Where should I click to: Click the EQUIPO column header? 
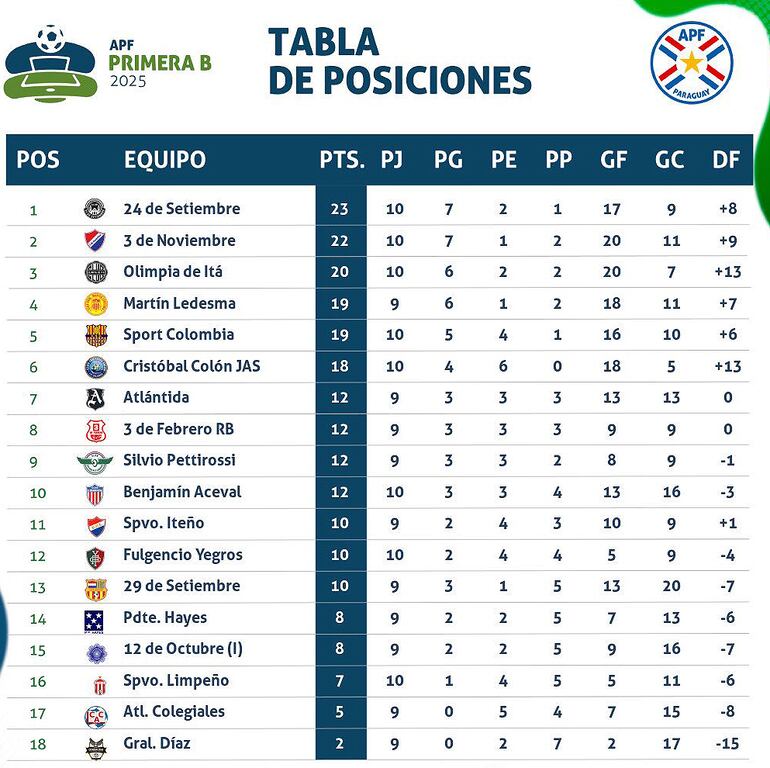point(165,160)
